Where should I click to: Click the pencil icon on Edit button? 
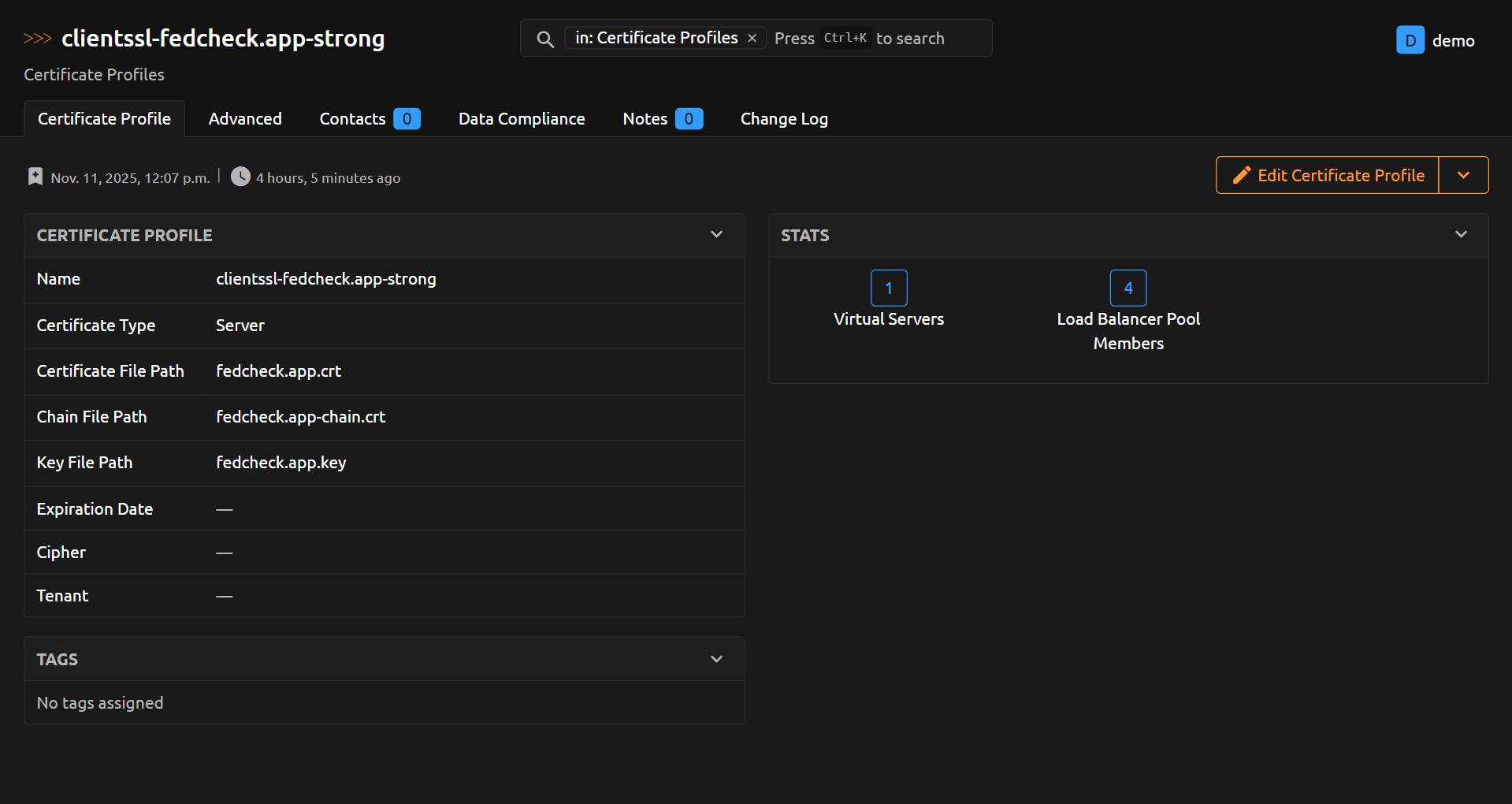[x=1242, y=175]
